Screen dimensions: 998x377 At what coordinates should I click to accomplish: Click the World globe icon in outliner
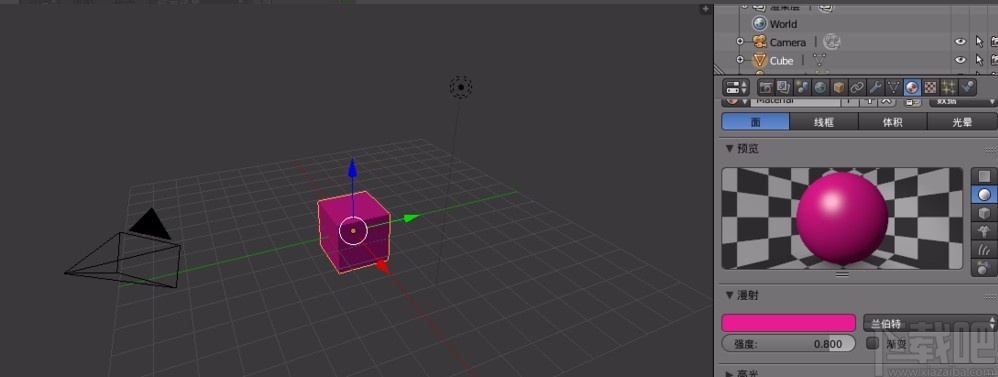point(759,24)
